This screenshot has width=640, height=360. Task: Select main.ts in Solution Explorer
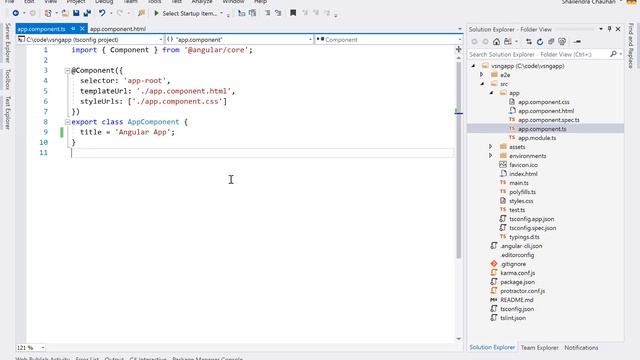click(x=518, y=183)
